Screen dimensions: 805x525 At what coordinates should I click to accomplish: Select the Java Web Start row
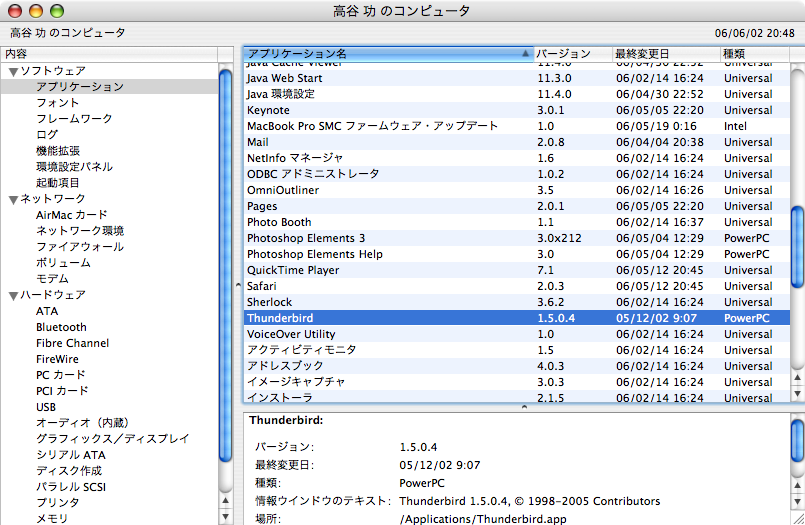[x=516, y=78]
